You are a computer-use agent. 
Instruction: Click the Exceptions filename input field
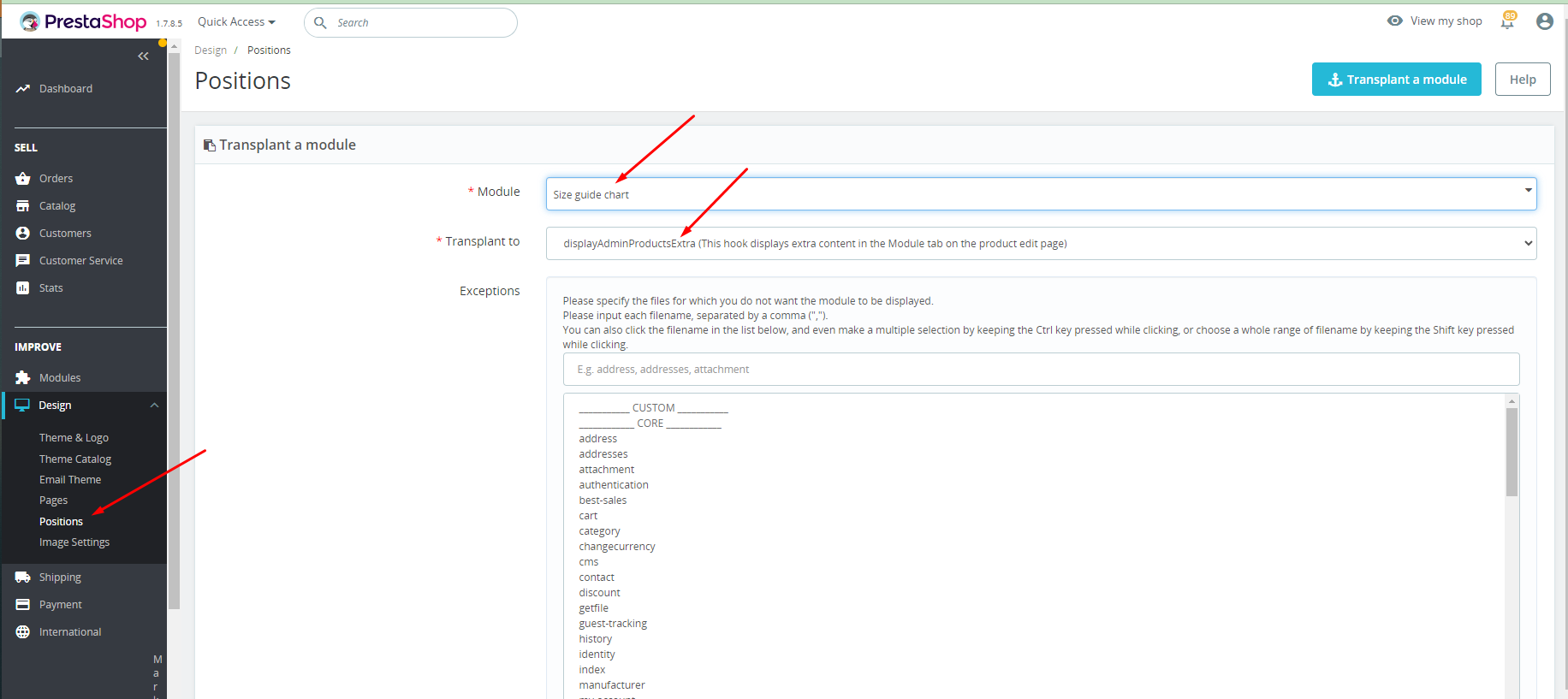click(1042, 370)
